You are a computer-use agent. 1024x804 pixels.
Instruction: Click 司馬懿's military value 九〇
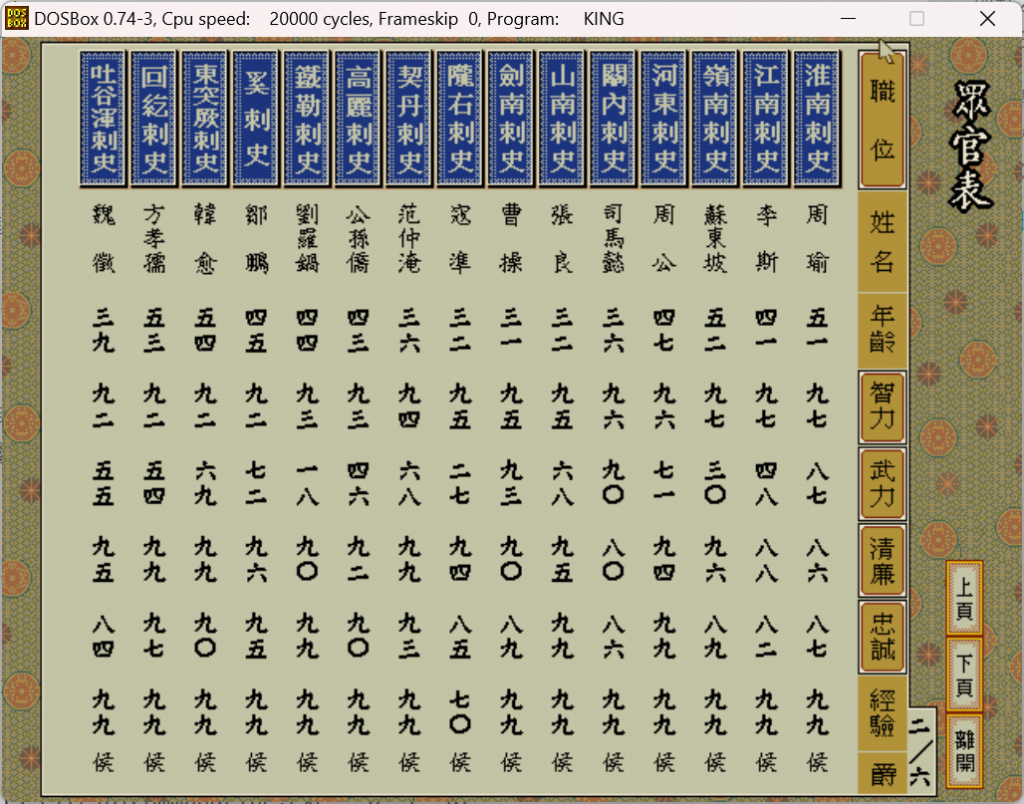point(613,483)
